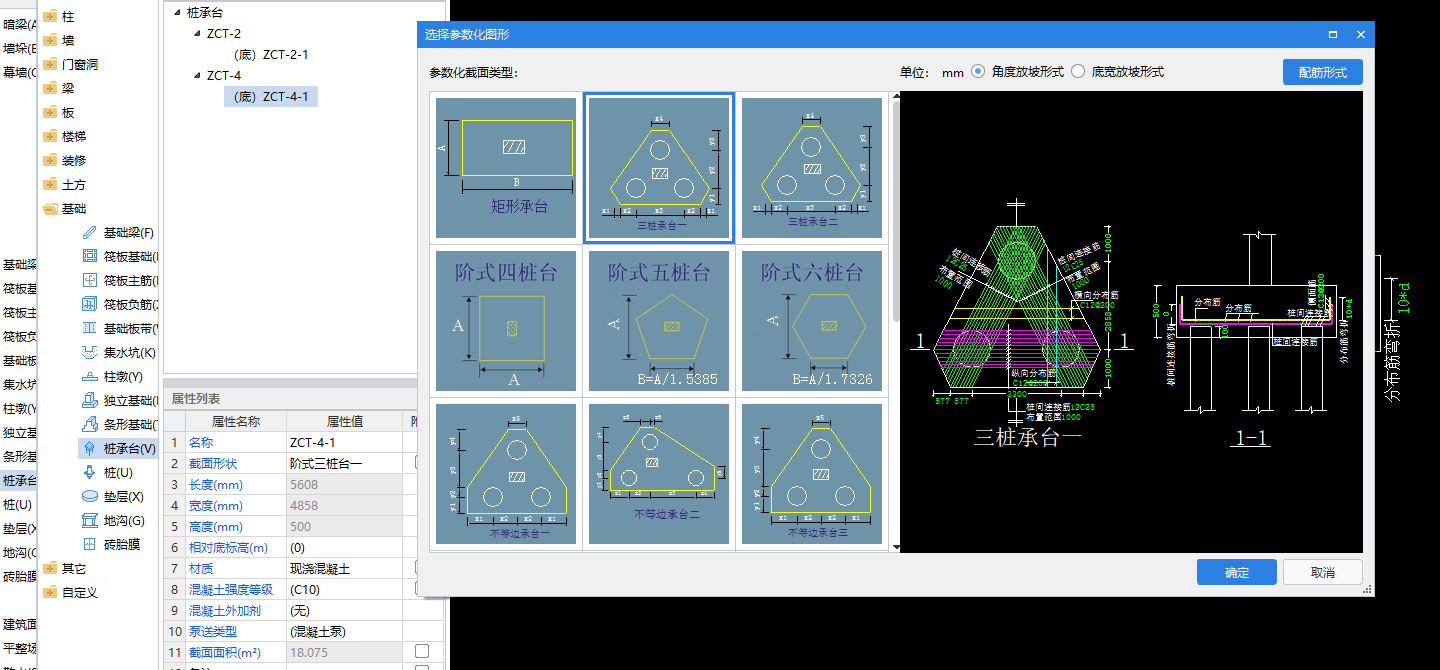
Task: Click the thumbnail list scroll-down arrow
Action: click(896, 546)
